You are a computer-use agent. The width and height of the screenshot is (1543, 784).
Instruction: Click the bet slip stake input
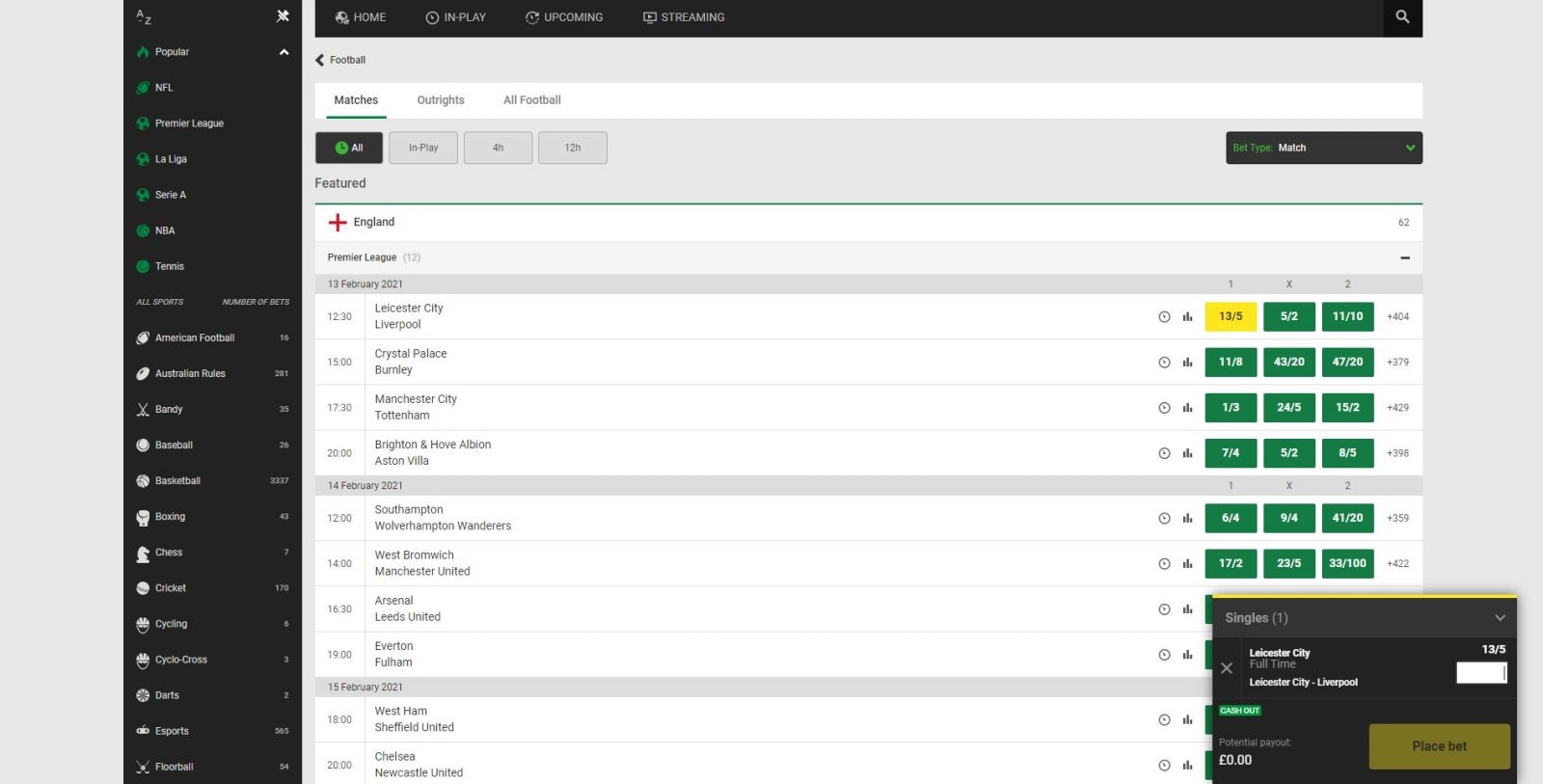click(1480, 672)
